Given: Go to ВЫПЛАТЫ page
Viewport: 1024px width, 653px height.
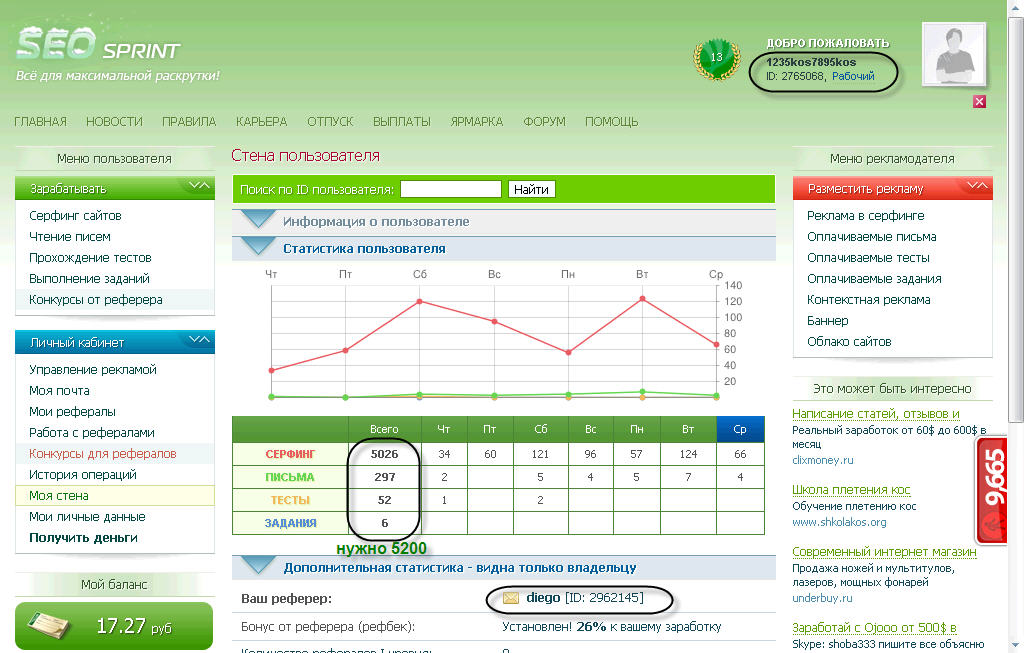Looking at the screenshot, I should click(402, 122).
